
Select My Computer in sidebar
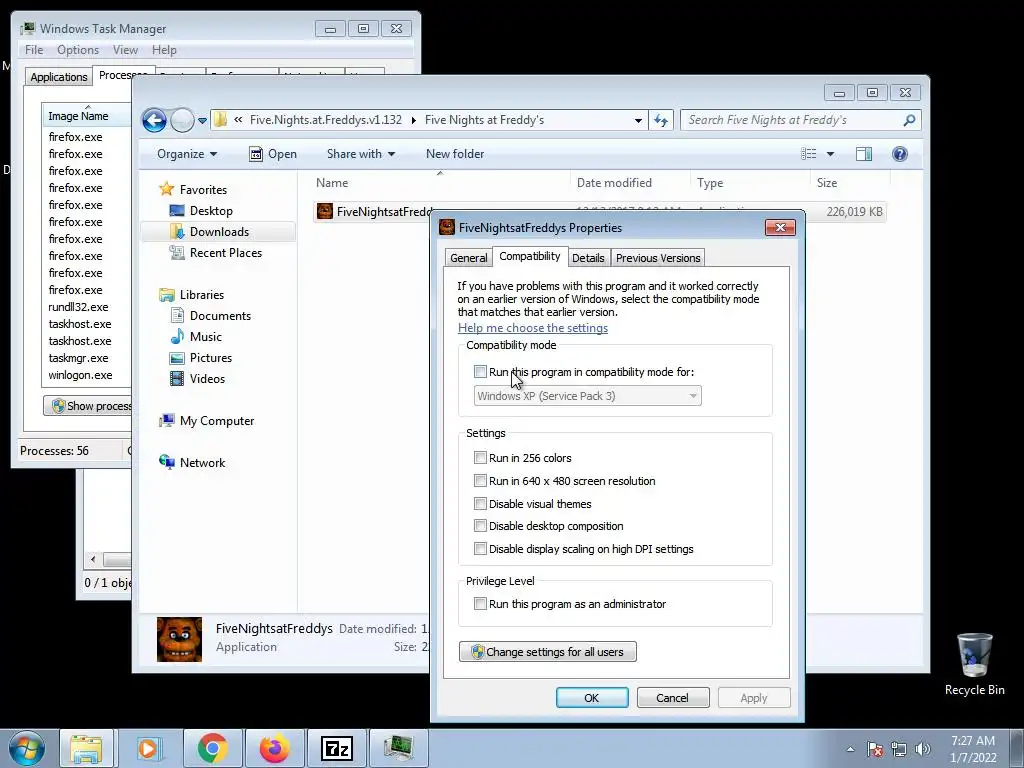coord(216,421)
